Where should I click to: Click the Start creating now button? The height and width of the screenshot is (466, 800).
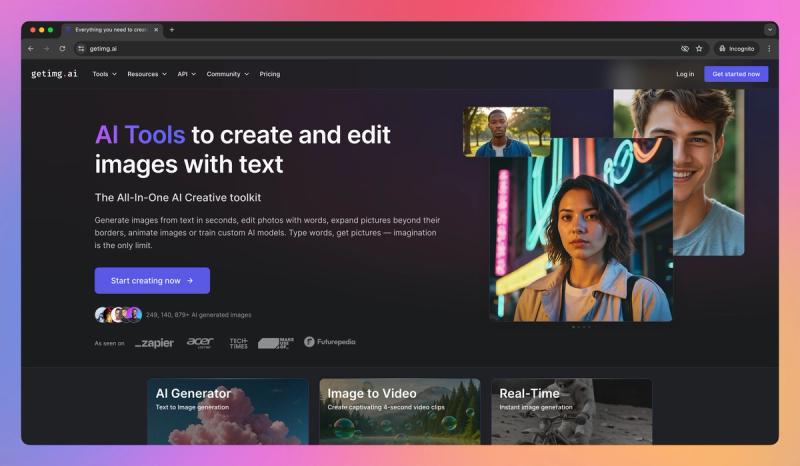click(x=152, y=280)
